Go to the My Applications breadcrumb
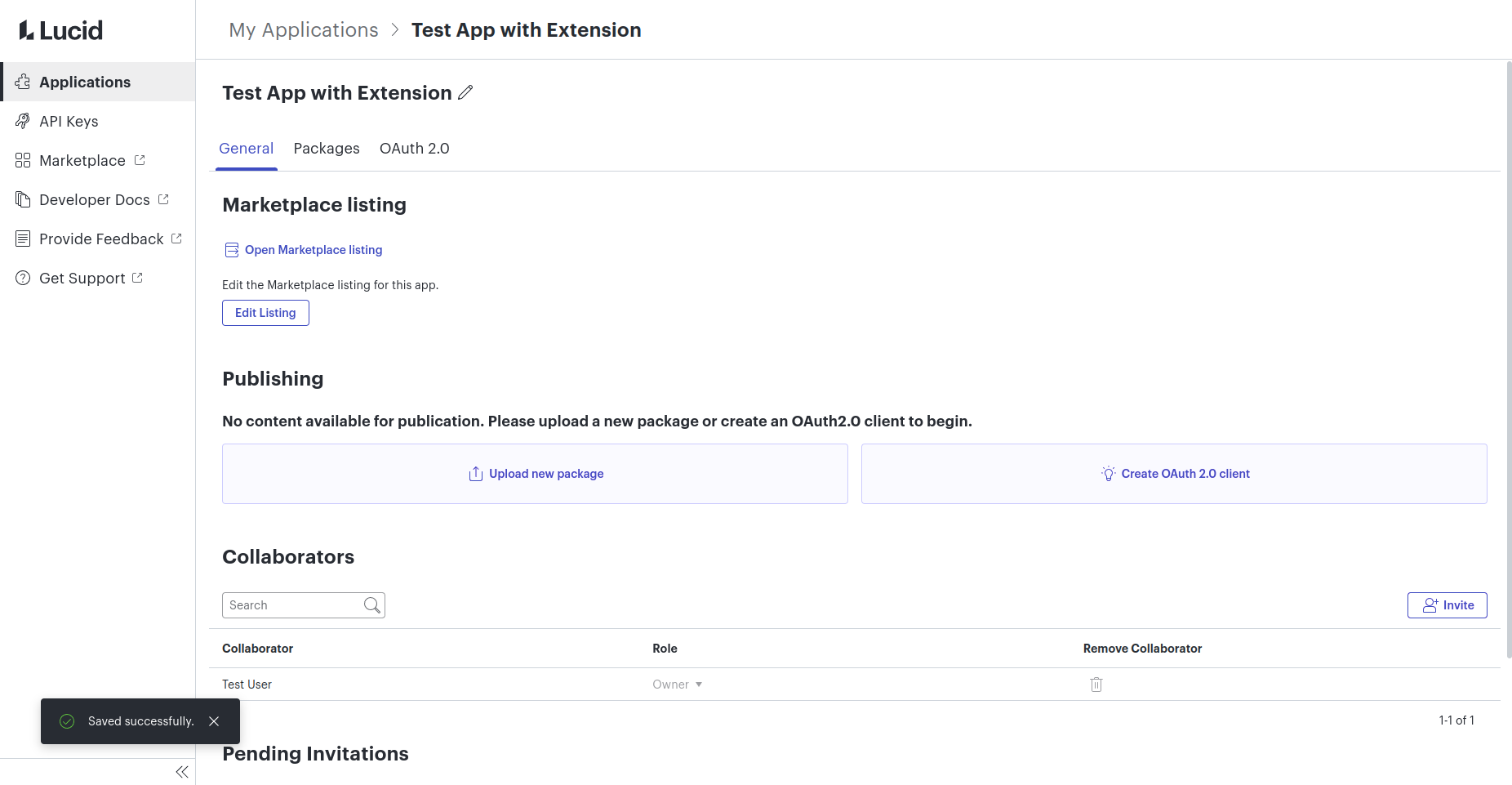Viewport: 1512px width, 785px height. 304,30
